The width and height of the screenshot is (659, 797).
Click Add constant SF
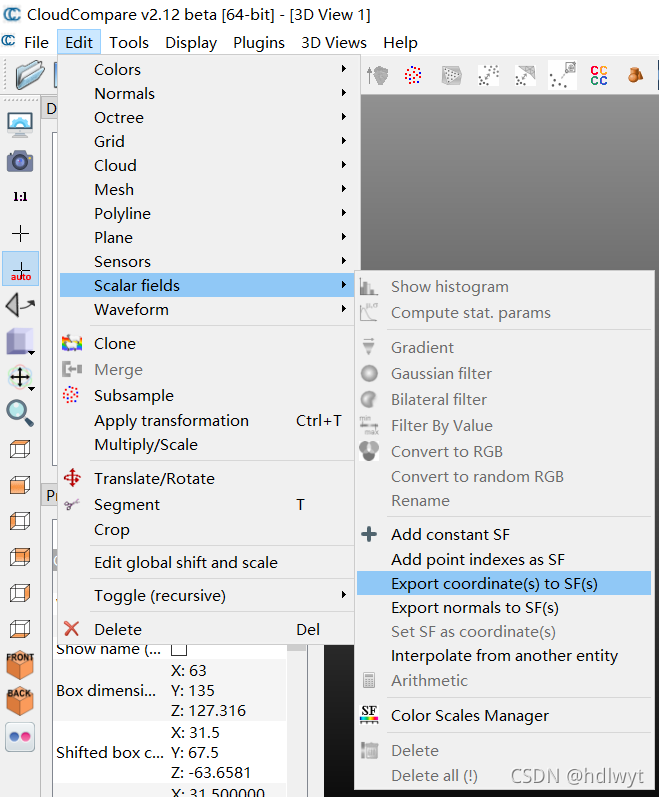pyautogui.click(x=504, y=534)
